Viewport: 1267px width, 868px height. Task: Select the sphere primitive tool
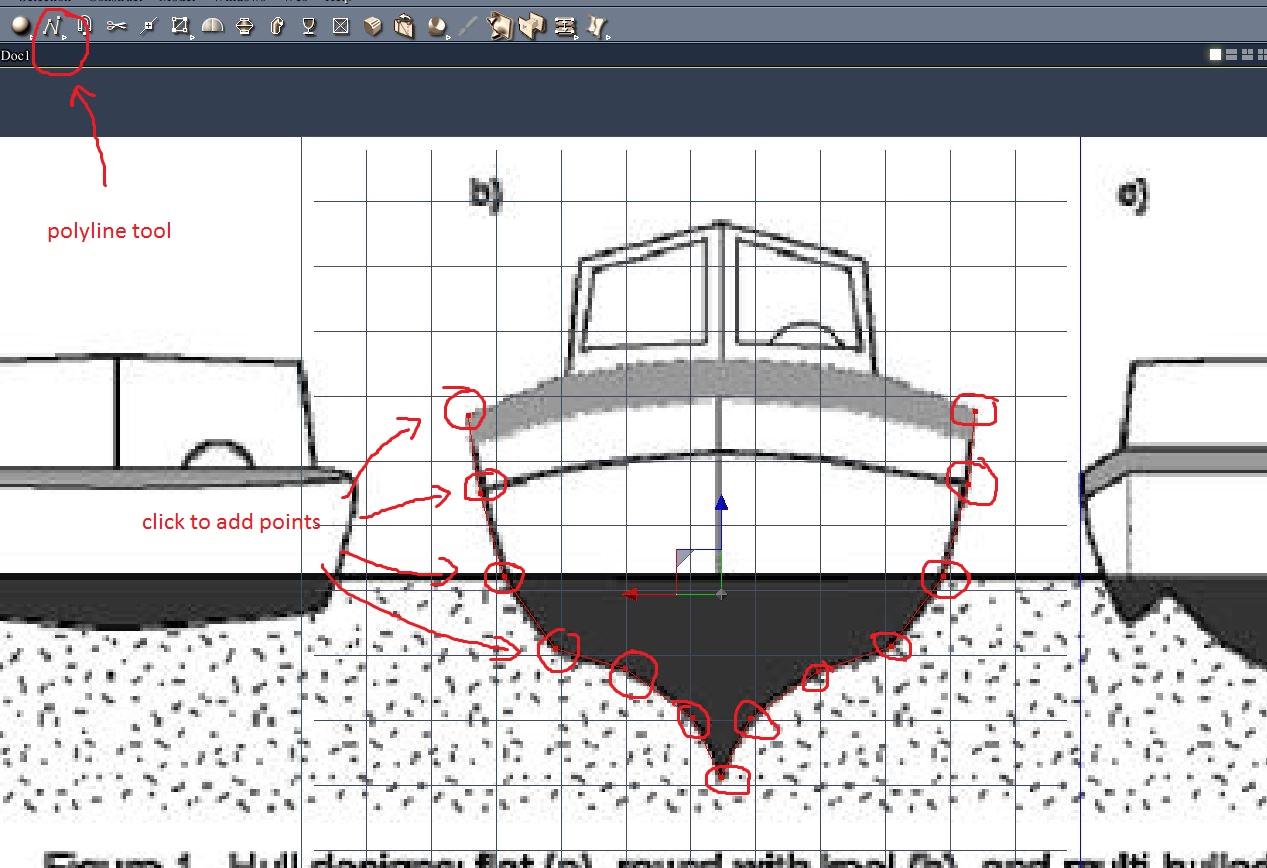click(20, 26)
